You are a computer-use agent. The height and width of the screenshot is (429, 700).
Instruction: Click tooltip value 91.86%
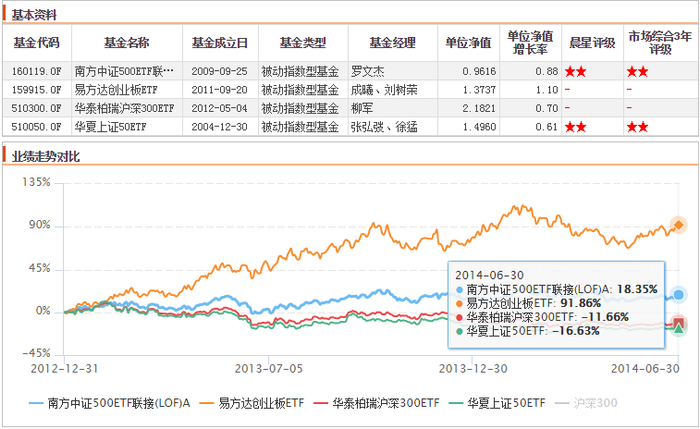click(580, 304)
